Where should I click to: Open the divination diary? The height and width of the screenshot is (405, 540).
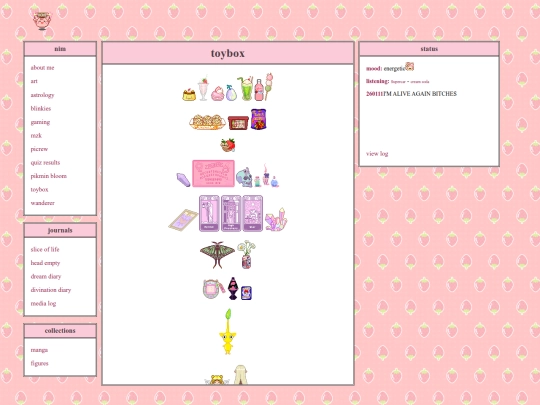pos(51,290)
